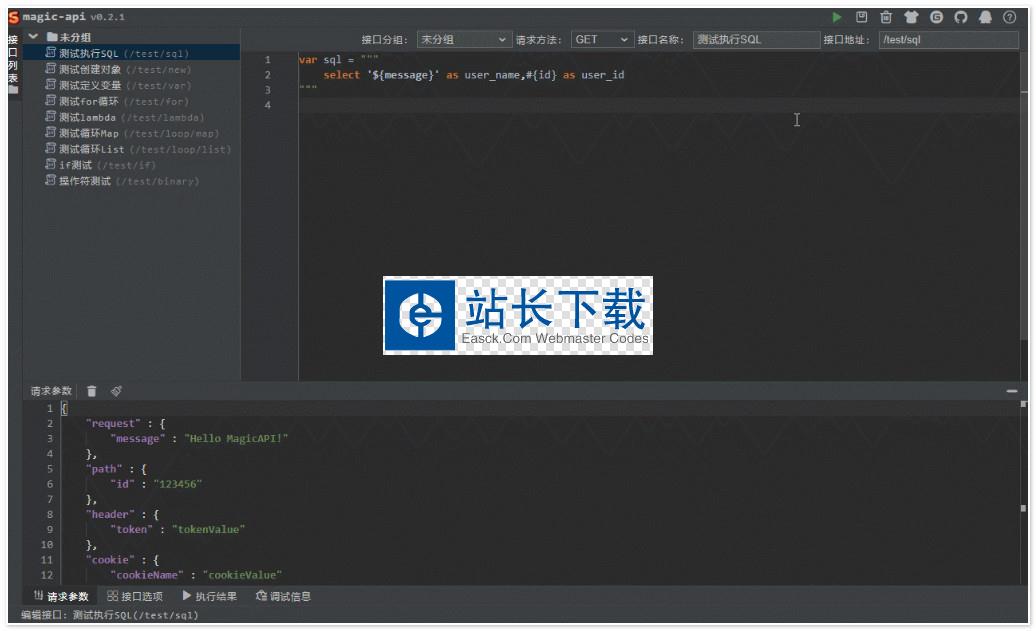Toggle the 接口列表 sidebar panel
Image resolution: width=1036 pixels, height=631 pixels.
coord(13,63)
